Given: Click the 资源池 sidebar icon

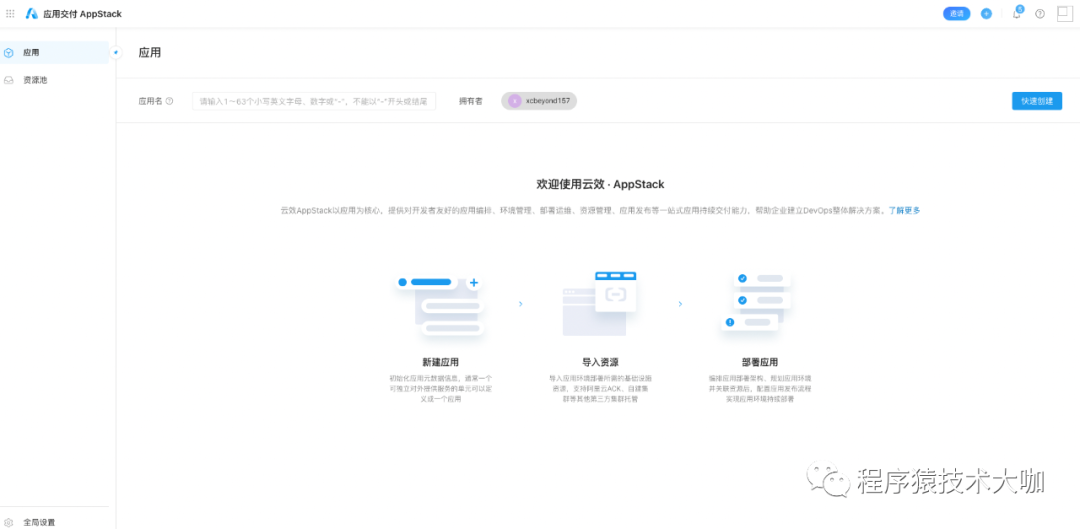Looking at the screenshot, I should [x=9, y=80].
